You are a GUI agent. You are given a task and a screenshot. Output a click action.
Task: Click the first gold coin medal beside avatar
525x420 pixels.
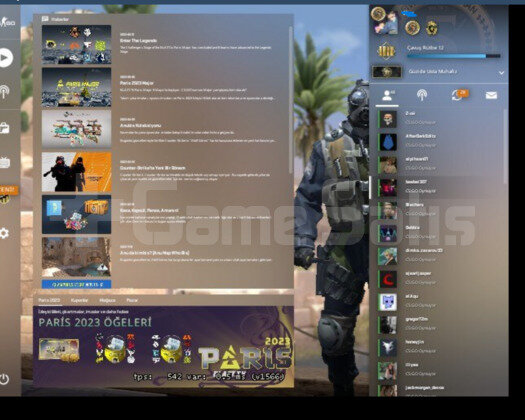(x=412, y=28)
